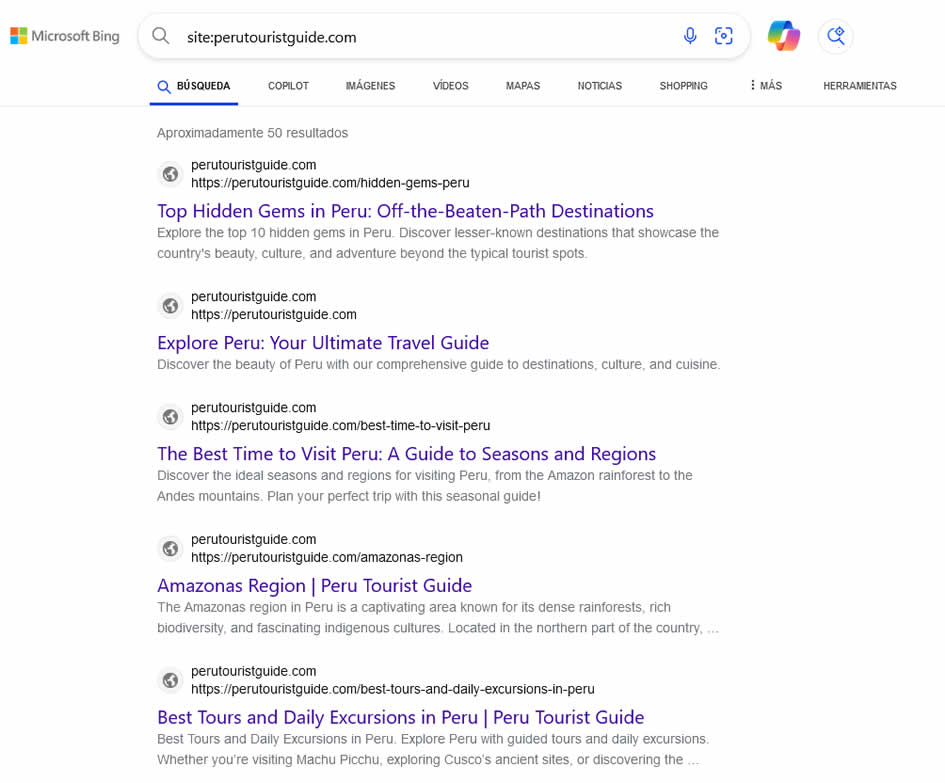Expand the Más menu
This screenshot has height=783, width=945.
[765, 86]
